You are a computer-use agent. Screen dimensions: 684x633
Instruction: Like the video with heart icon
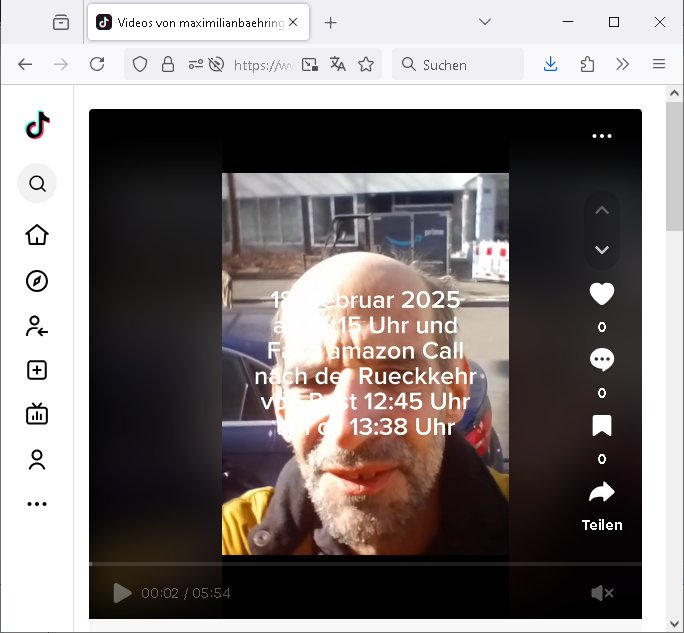[x=601, y=294]
